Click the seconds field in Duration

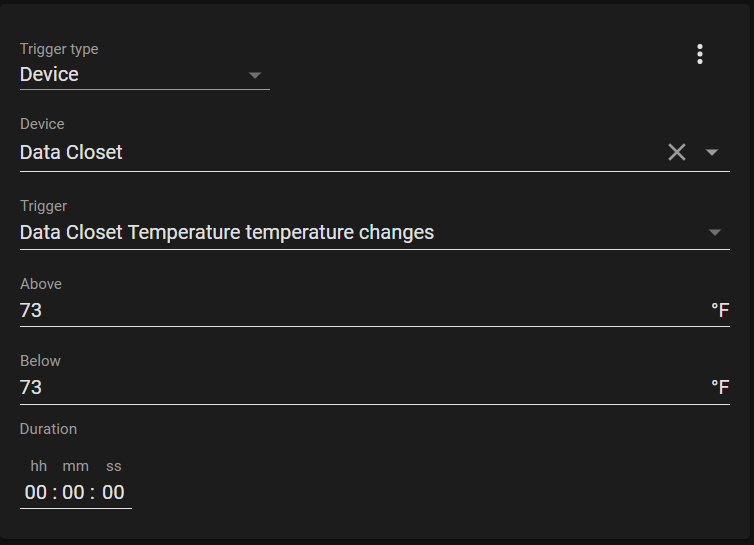coord(113,492)
